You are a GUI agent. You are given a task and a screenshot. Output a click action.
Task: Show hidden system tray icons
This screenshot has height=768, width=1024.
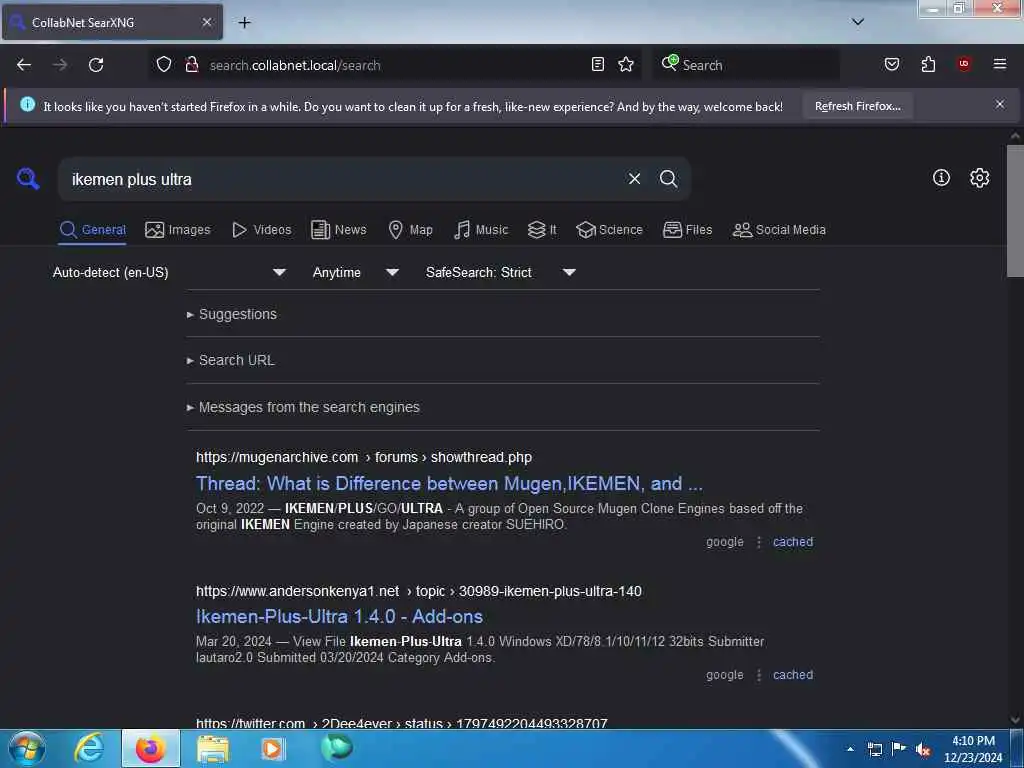850,750
